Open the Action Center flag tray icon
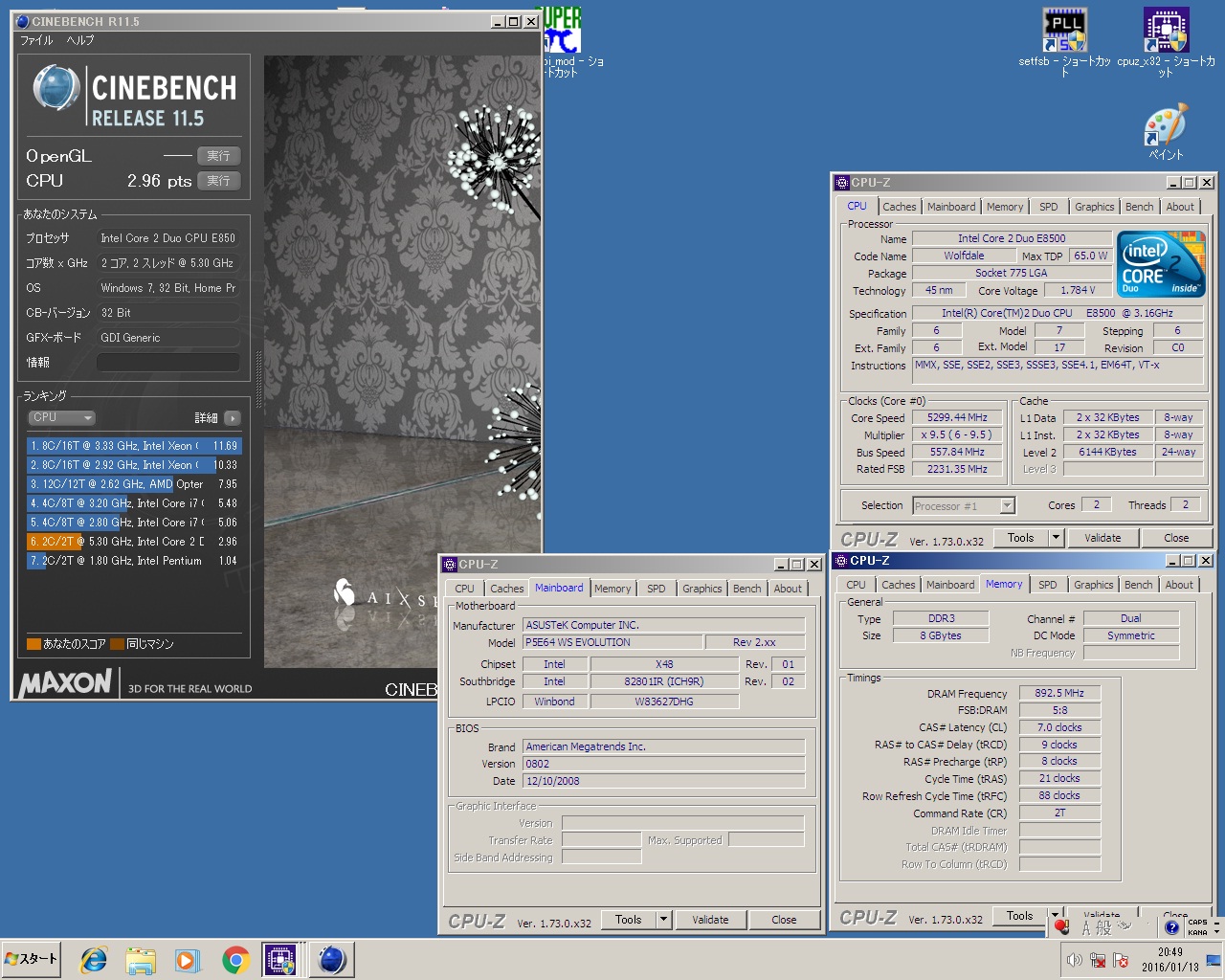1225x980 pixels. click(x=1121, y=960)
